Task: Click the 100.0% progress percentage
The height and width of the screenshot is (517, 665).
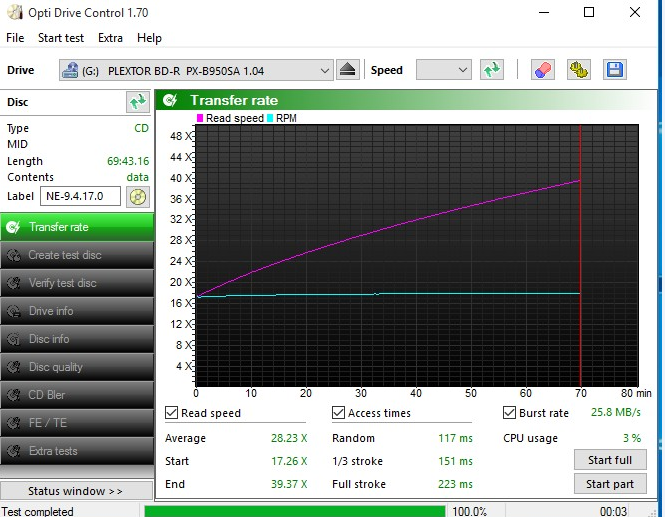Action: (469, 511)
